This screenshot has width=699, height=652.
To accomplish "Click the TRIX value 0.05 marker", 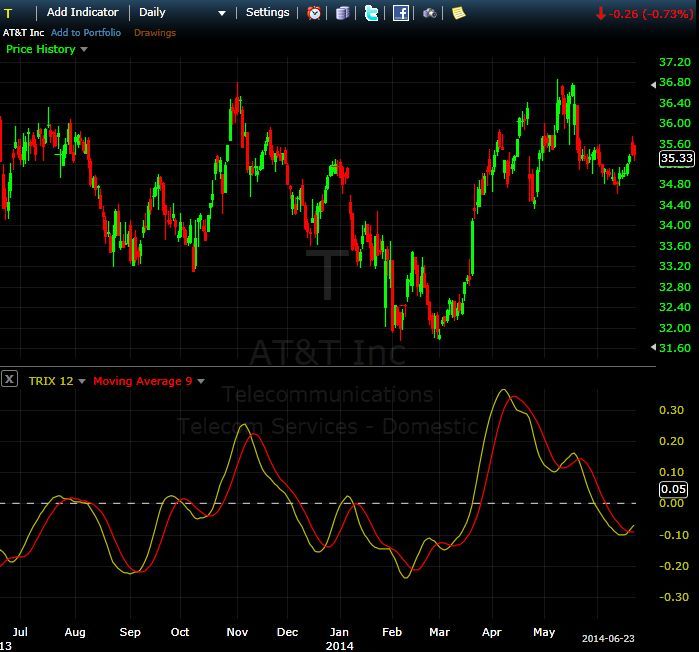I will (673, 489).
